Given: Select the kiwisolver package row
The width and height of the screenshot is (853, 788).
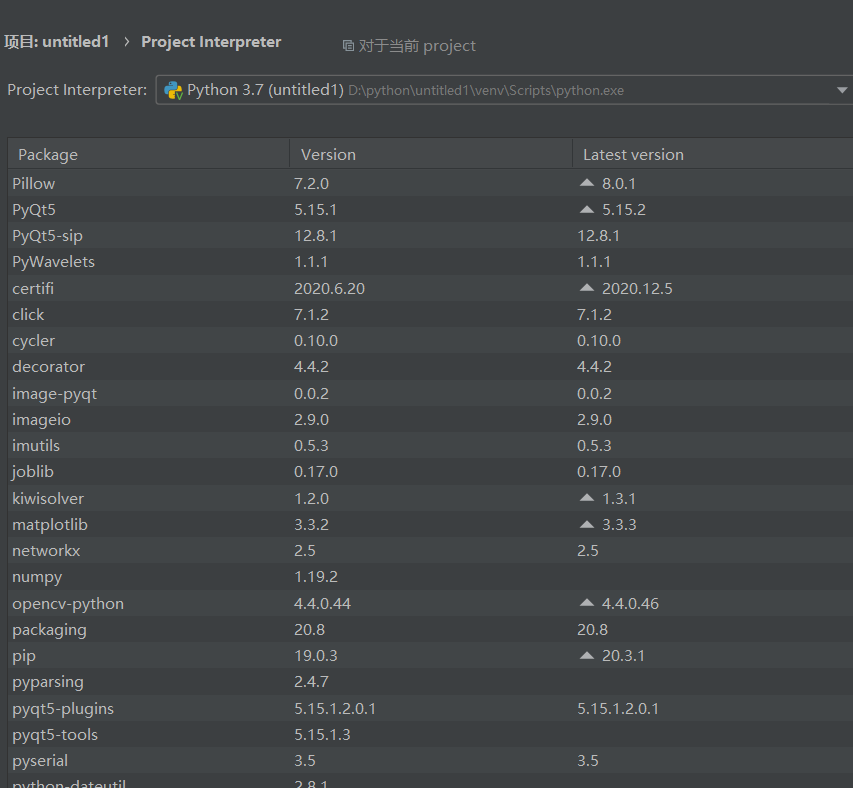Looking at the screenshot, I should point(431,498).
